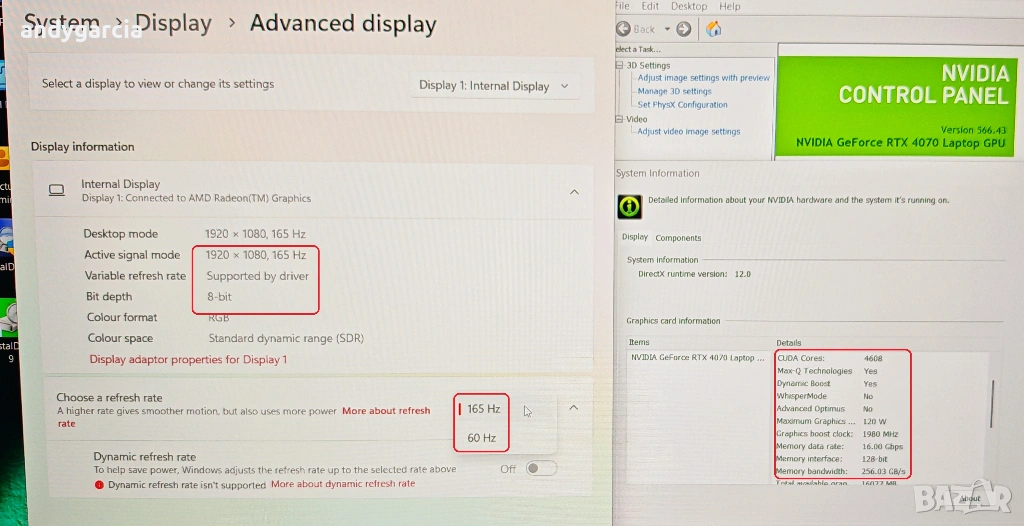
Task: Open the Edit menu in NVIDIA Control Panel
Action: [x=650, y=6]
